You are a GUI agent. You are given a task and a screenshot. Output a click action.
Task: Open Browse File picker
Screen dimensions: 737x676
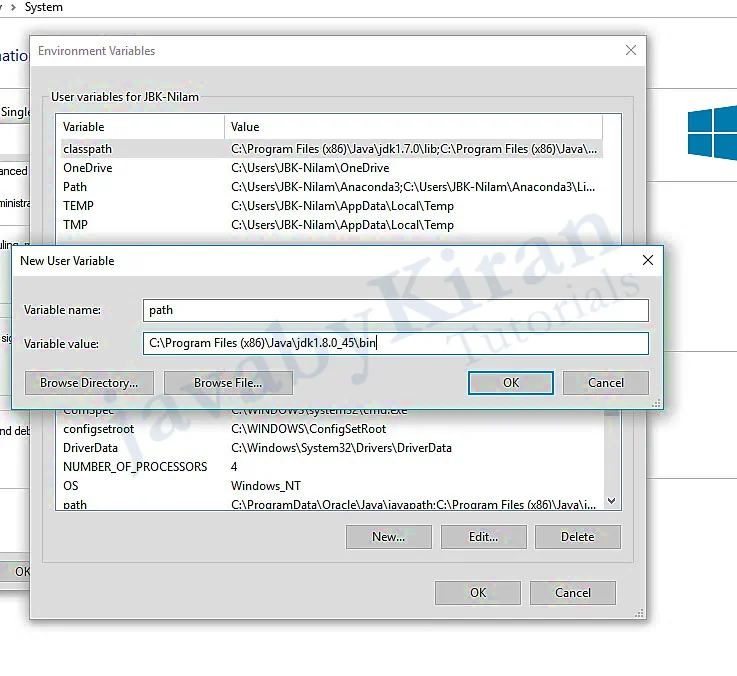(228, 383)
